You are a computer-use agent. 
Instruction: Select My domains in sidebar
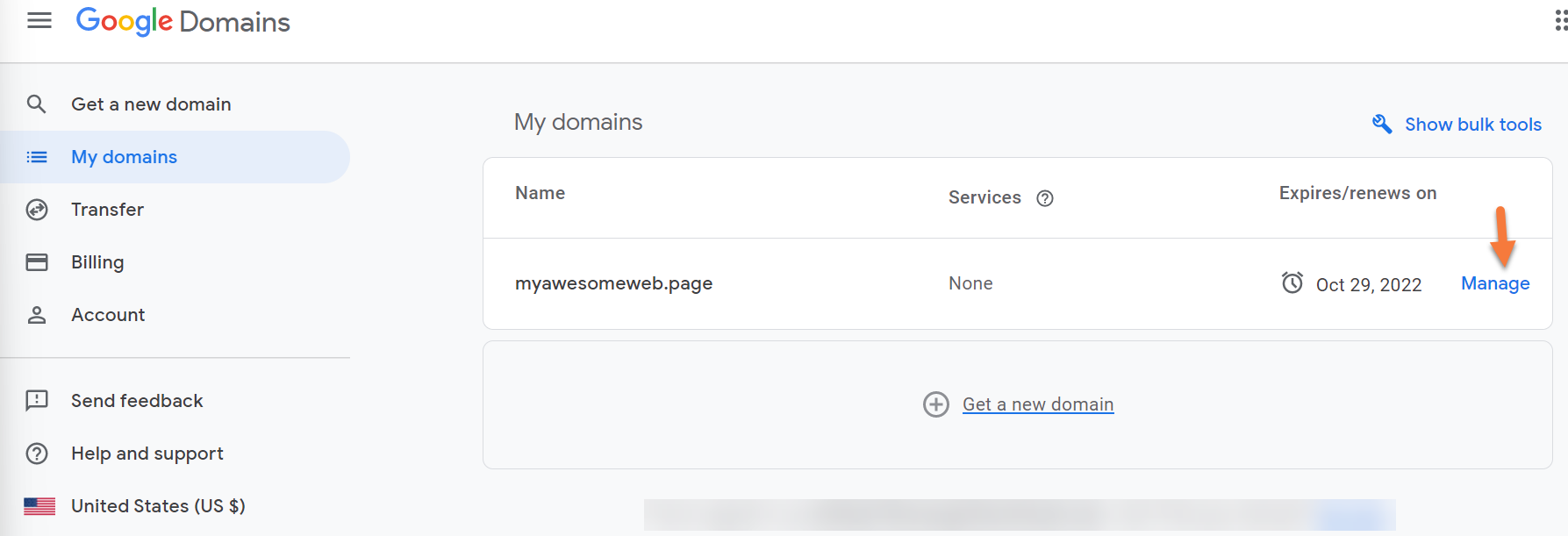click(124, 157)
